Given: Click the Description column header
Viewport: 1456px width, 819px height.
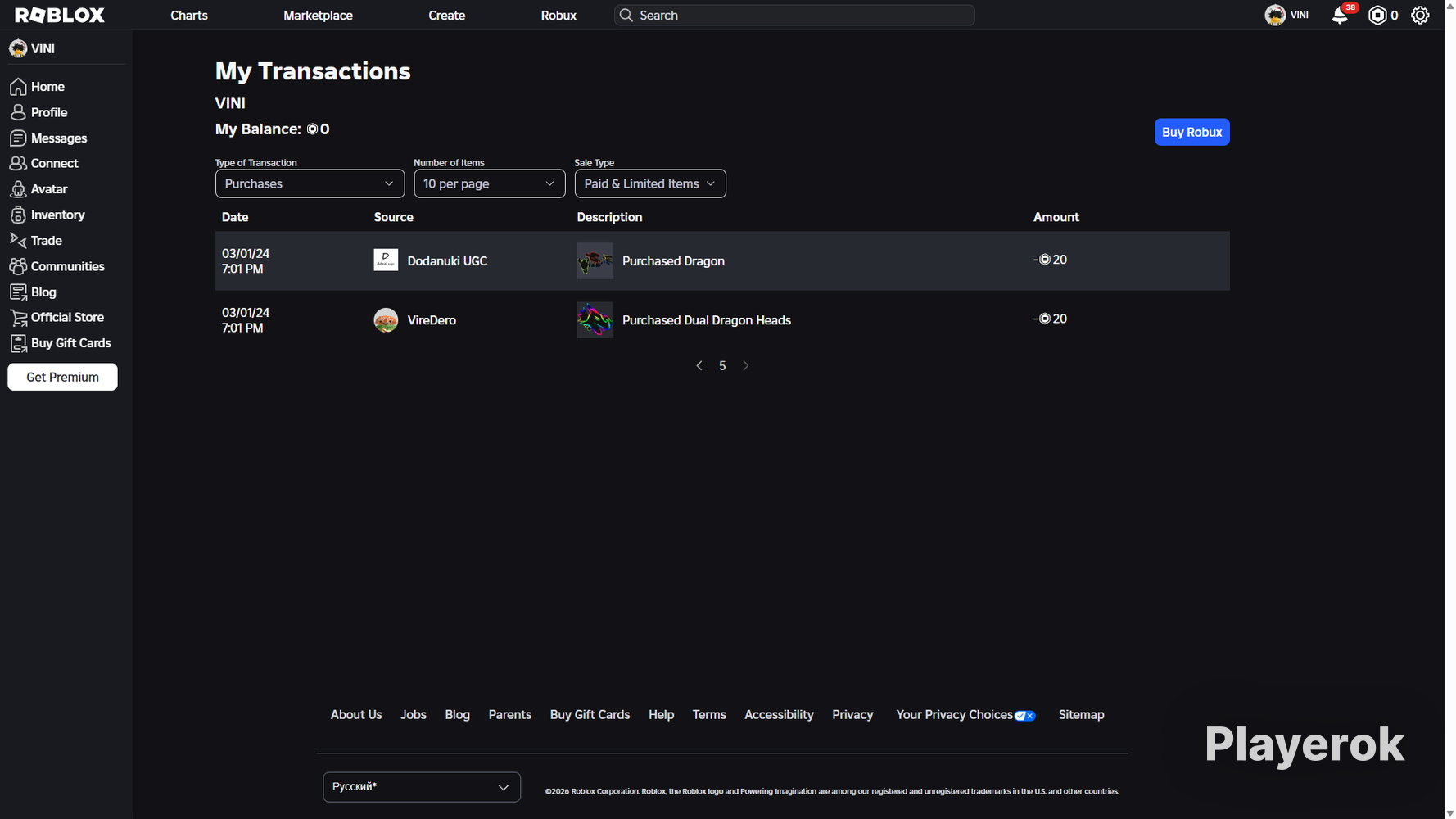Looking at the screenshot, I should coord(609,217).
